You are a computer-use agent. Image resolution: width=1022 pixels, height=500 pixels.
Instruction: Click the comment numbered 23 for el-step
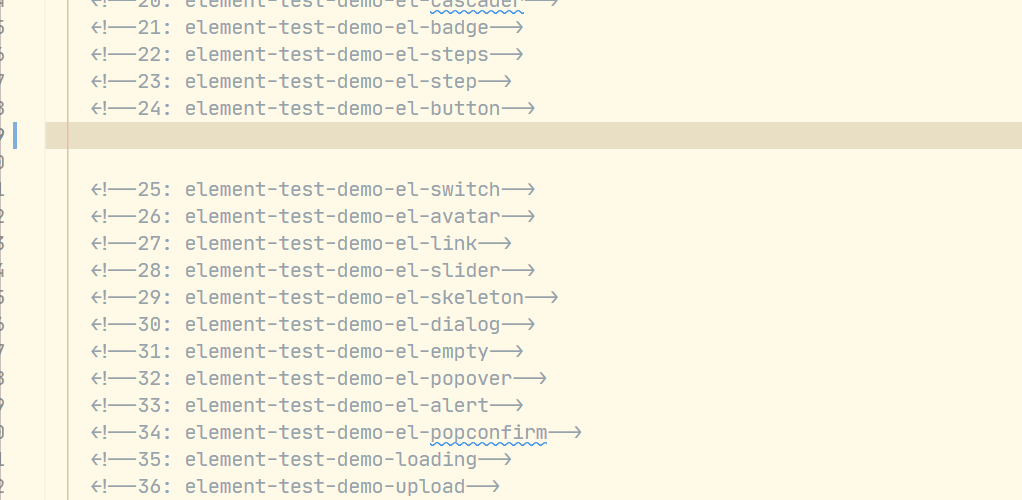(300, 81)
